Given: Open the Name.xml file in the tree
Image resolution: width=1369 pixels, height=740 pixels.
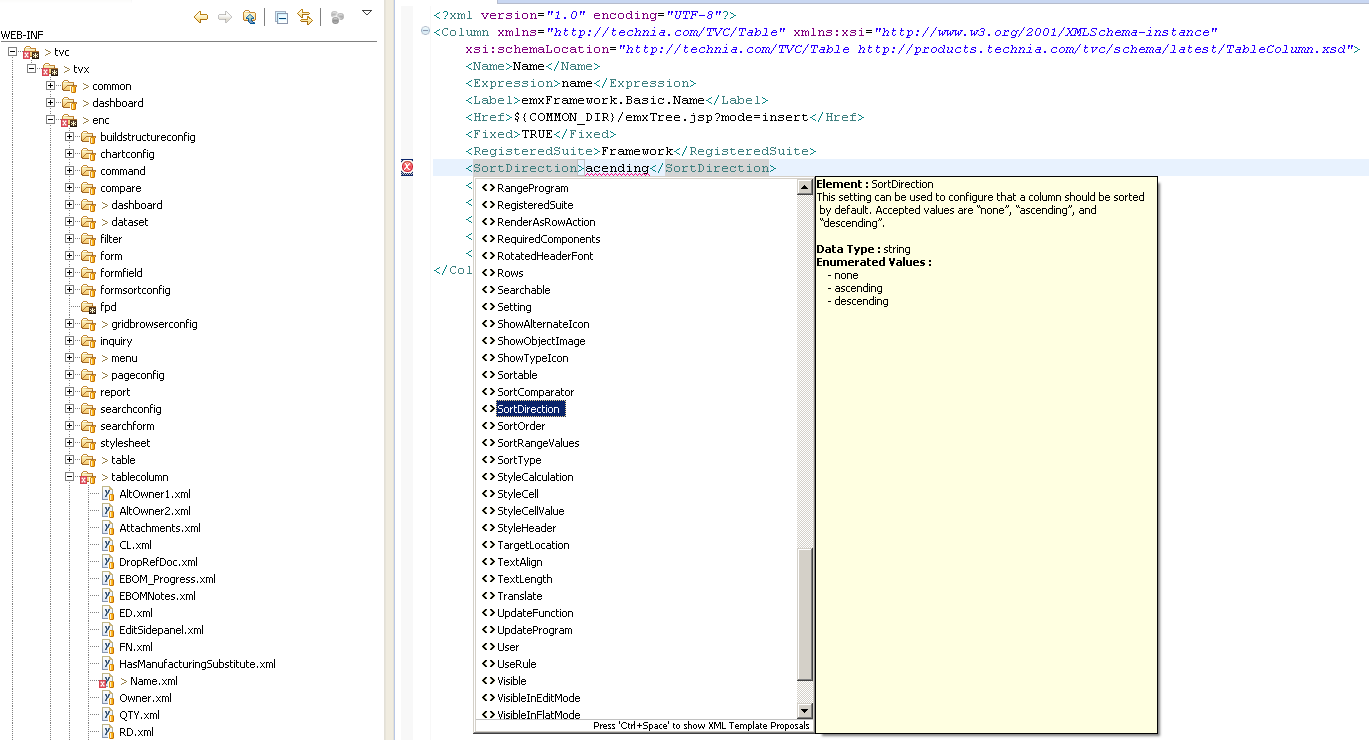Looking at the screenshot, I should click(153, 681).
